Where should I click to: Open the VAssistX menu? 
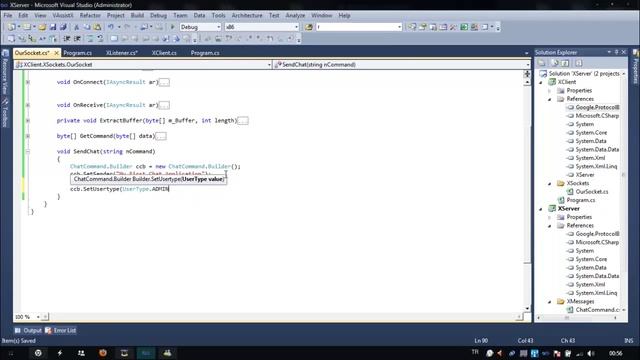(62, 16)
